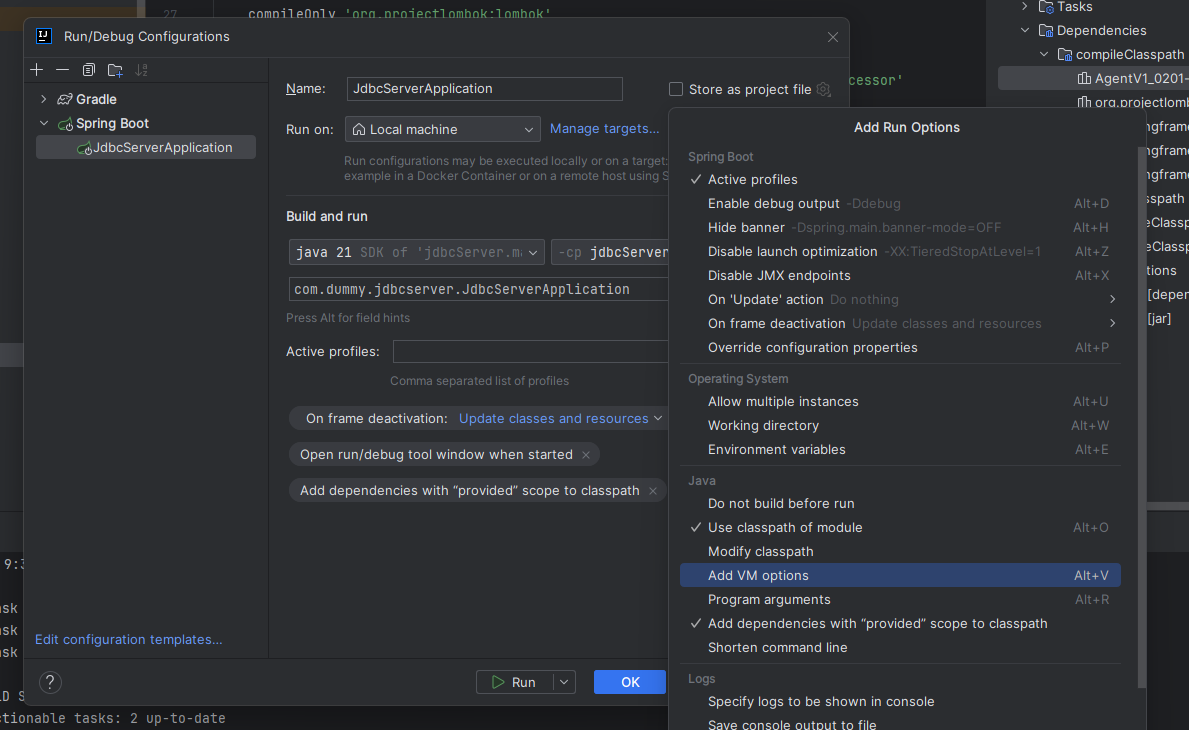
Task: Open On frame deactivation dropdown link
Action: point(560,418)
